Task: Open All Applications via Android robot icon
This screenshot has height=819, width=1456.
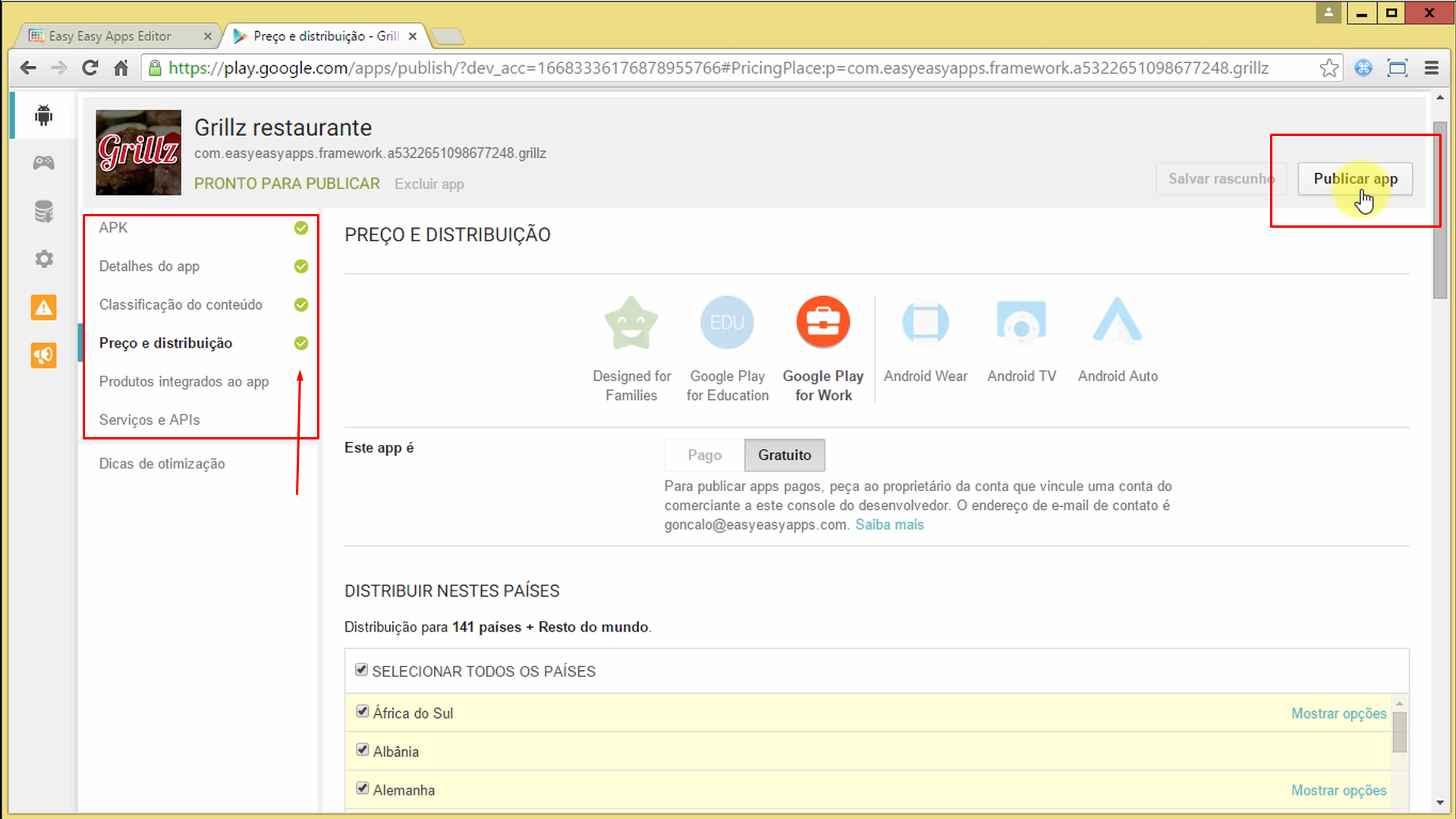Action: [43, 115]
